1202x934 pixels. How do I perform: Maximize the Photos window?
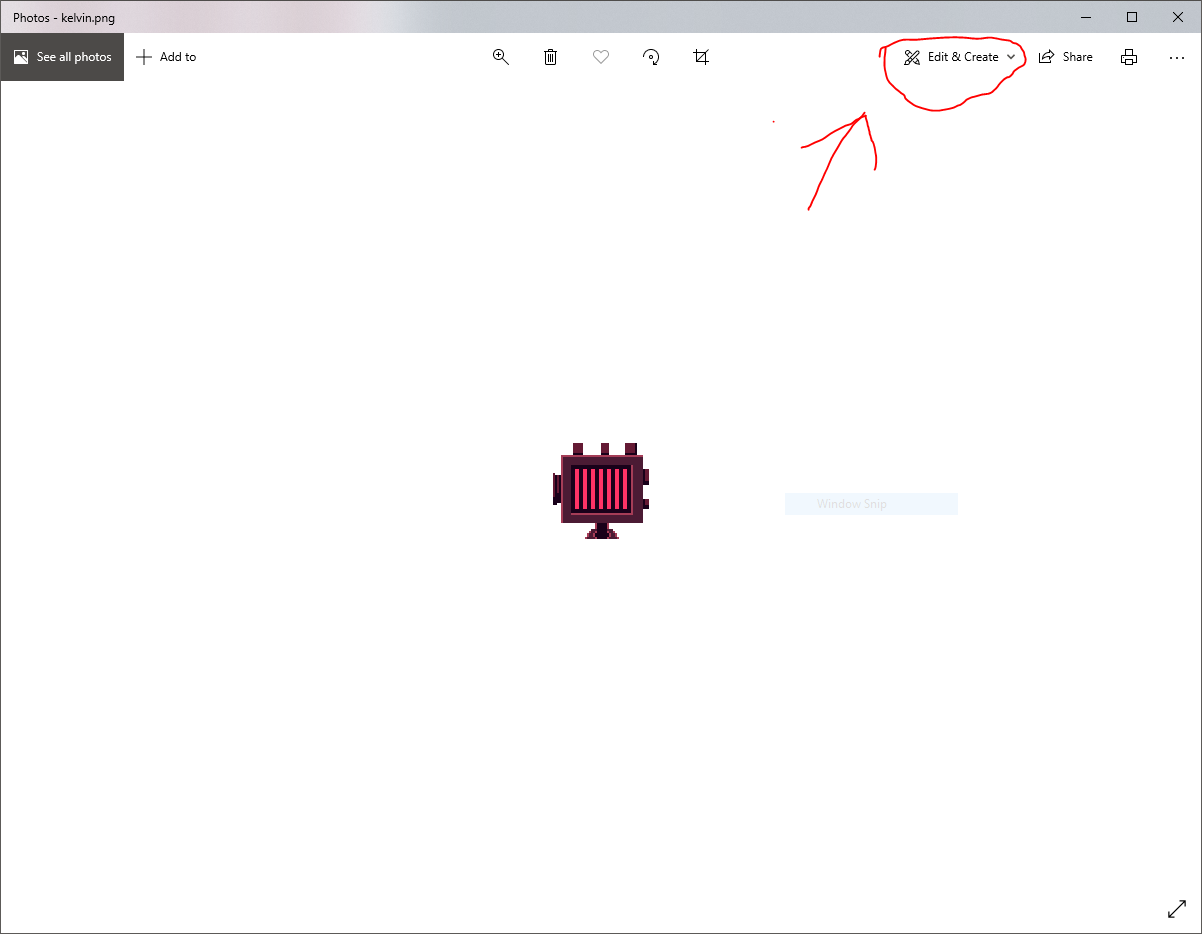pyautogui.click(x=1132, y=17)
